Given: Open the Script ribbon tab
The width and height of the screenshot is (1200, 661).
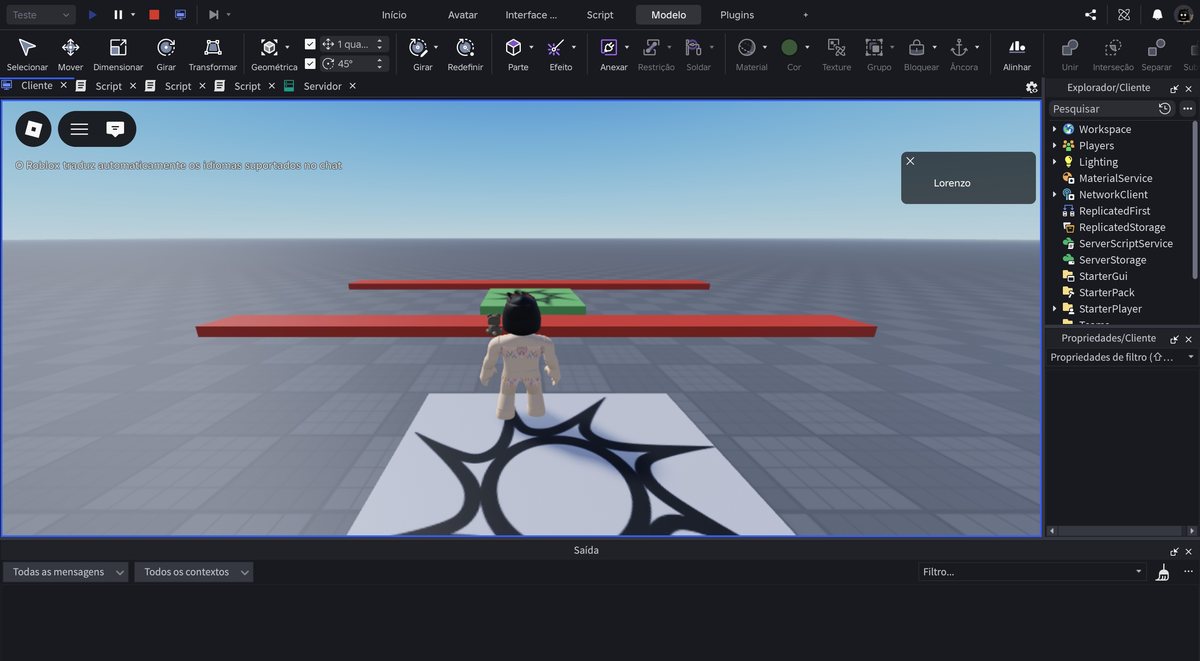Looking at the screenshot, I should coord(600,15).
